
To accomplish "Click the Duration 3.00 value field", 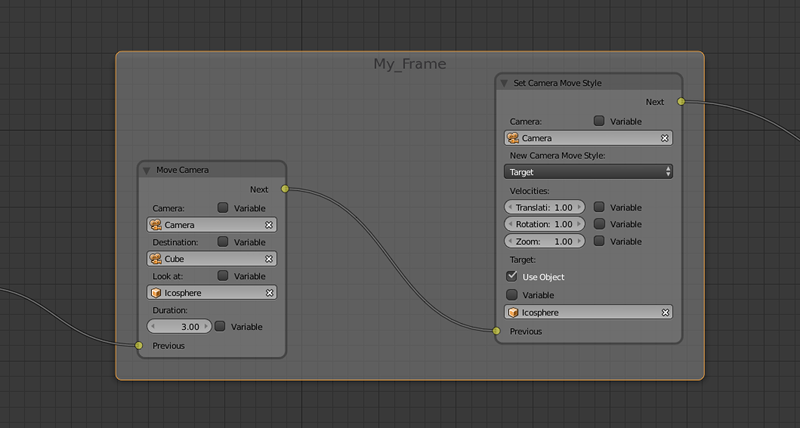I will click(x=180, y=327).
